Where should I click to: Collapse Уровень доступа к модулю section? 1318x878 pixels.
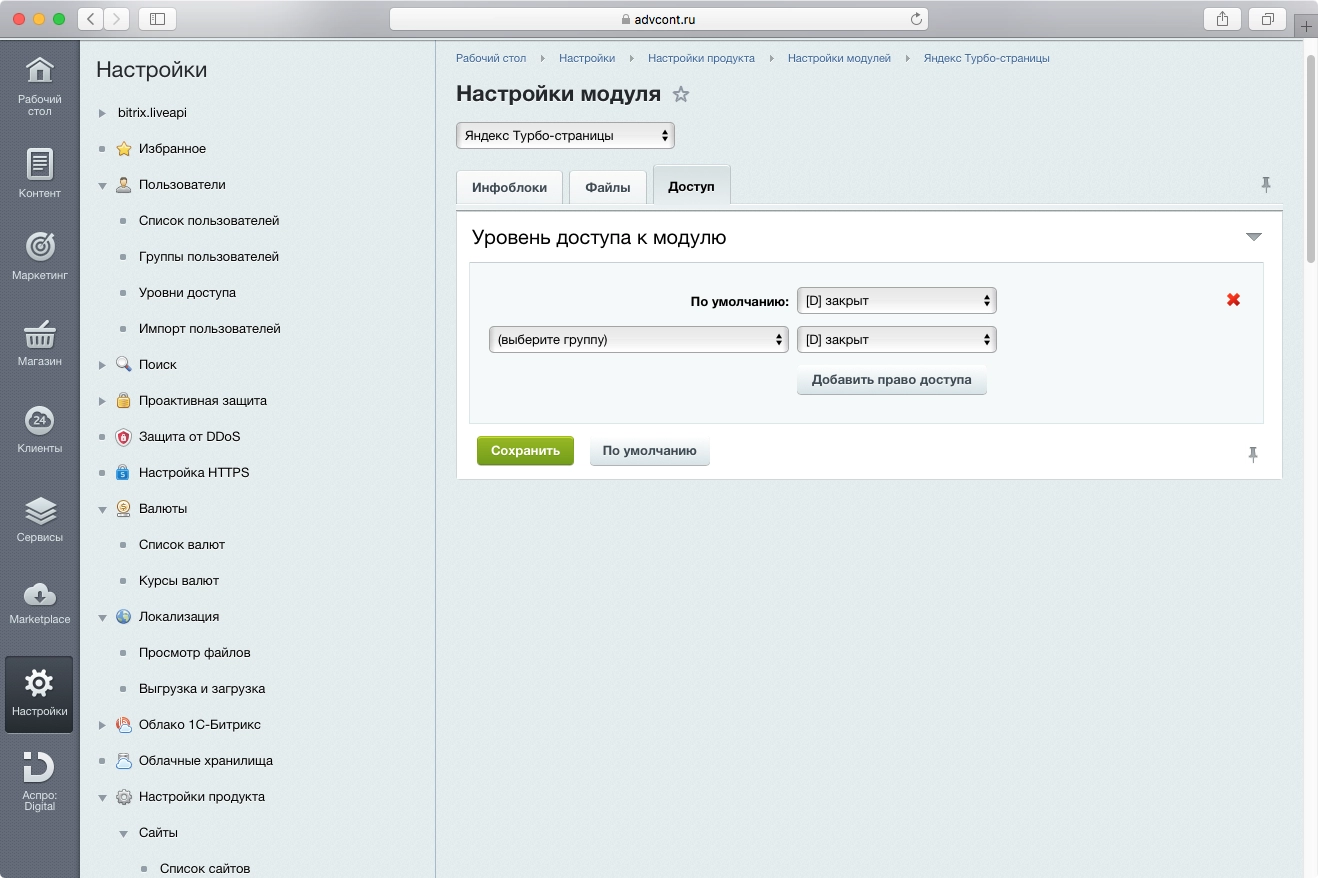[1254, 238]
